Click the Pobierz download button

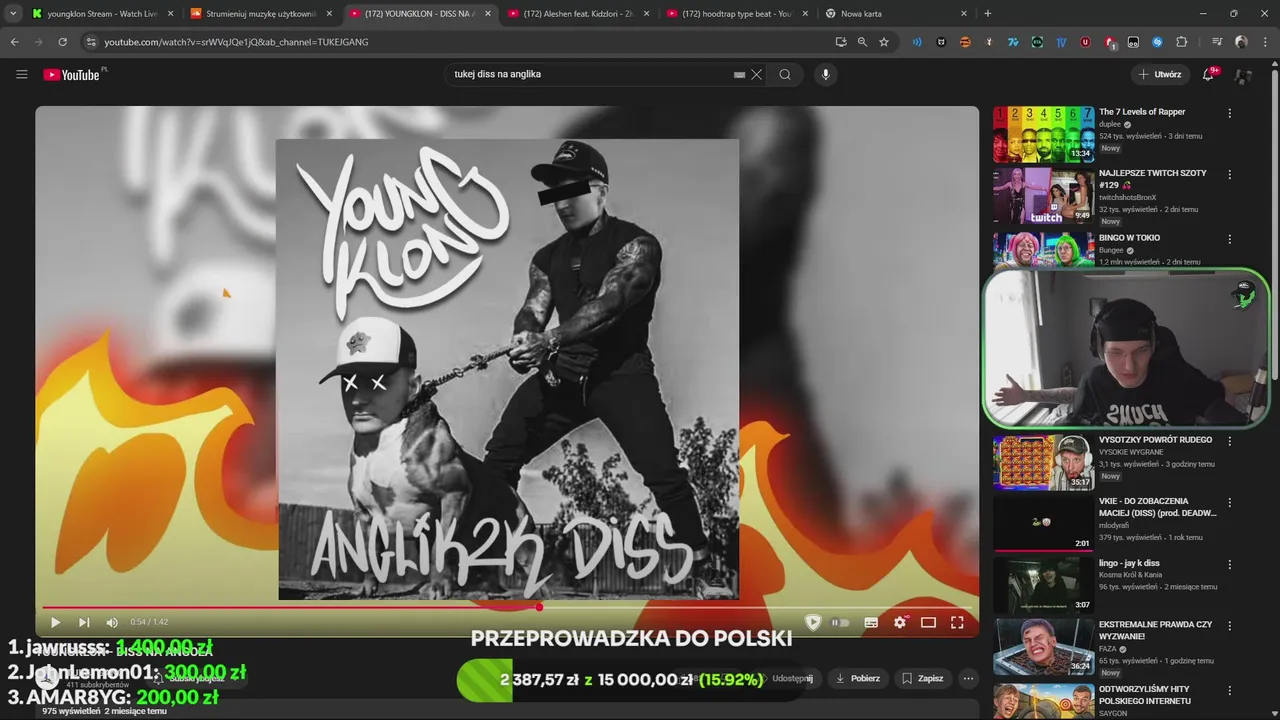pos(858,678)
